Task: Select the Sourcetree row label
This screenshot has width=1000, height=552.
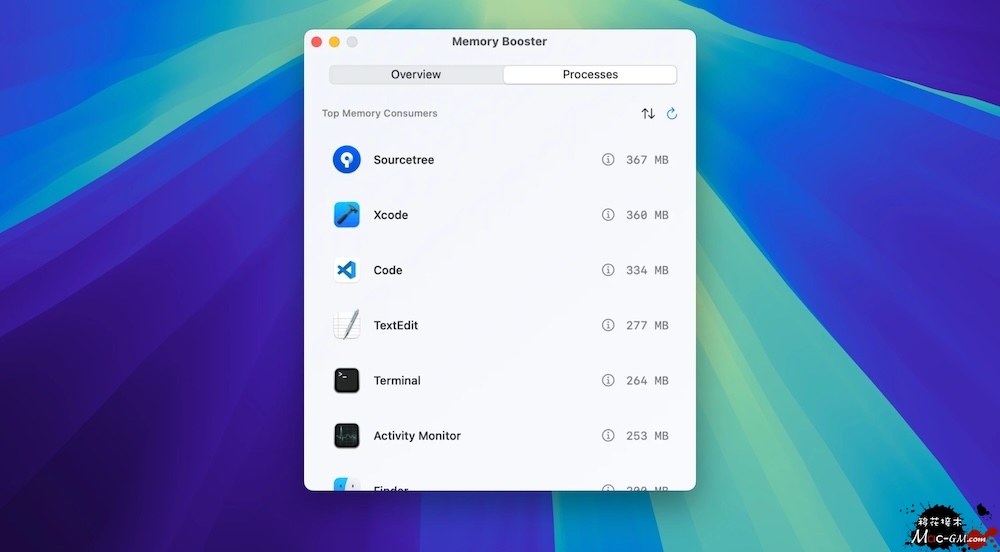Action: tap(404, 160)
